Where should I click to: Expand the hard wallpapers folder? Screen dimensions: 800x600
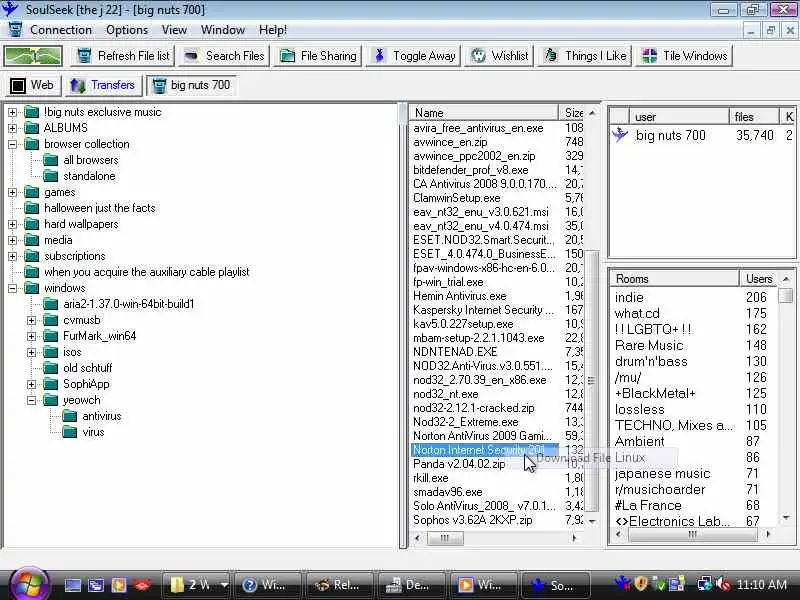click(12, 224)
